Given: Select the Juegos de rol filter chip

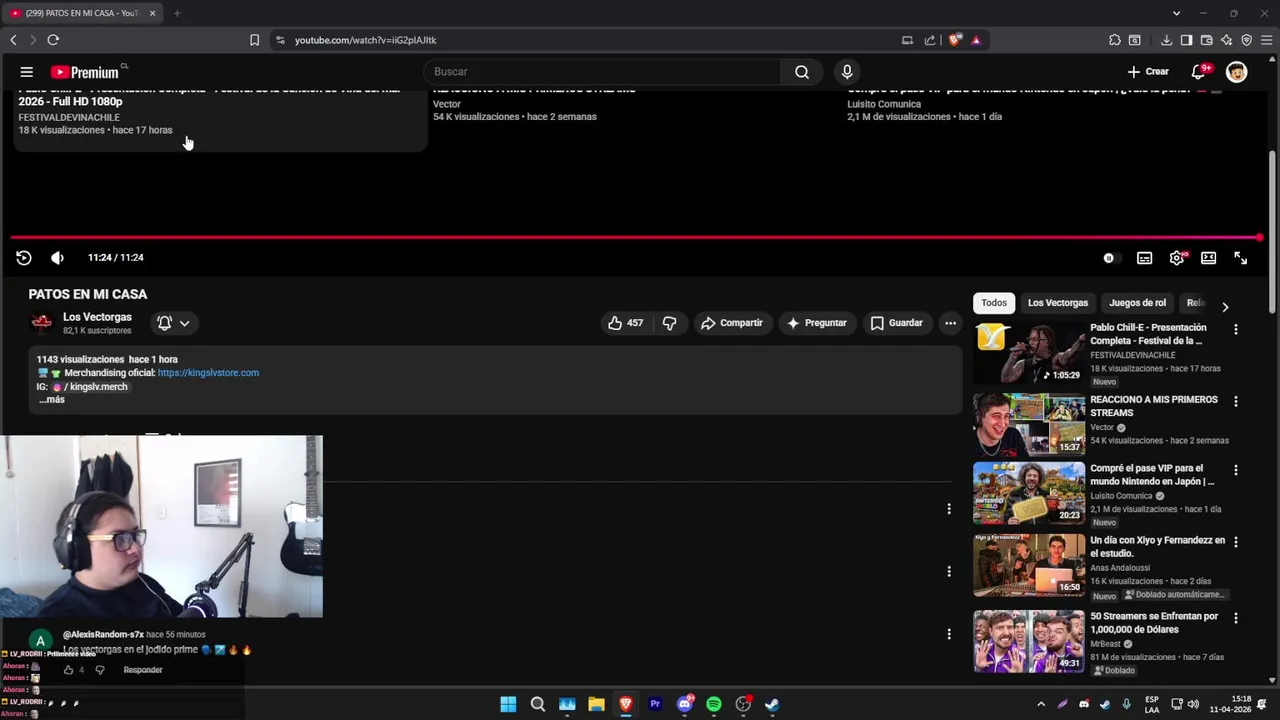Looking at the screenshot, I should click(x=1138, y=303).
